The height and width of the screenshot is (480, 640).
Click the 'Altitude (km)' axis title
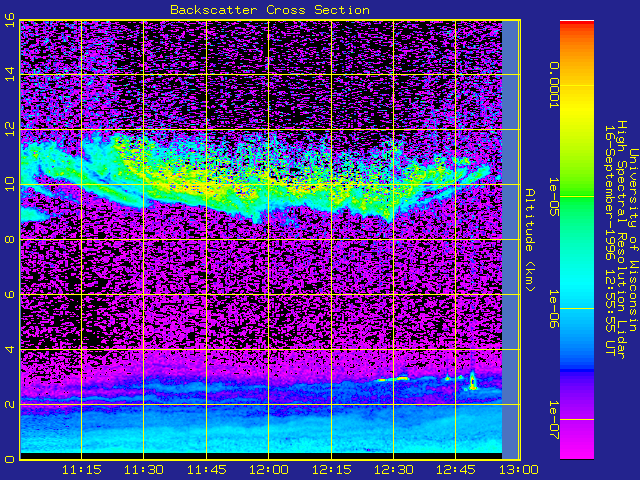click(x=529, y=240)
